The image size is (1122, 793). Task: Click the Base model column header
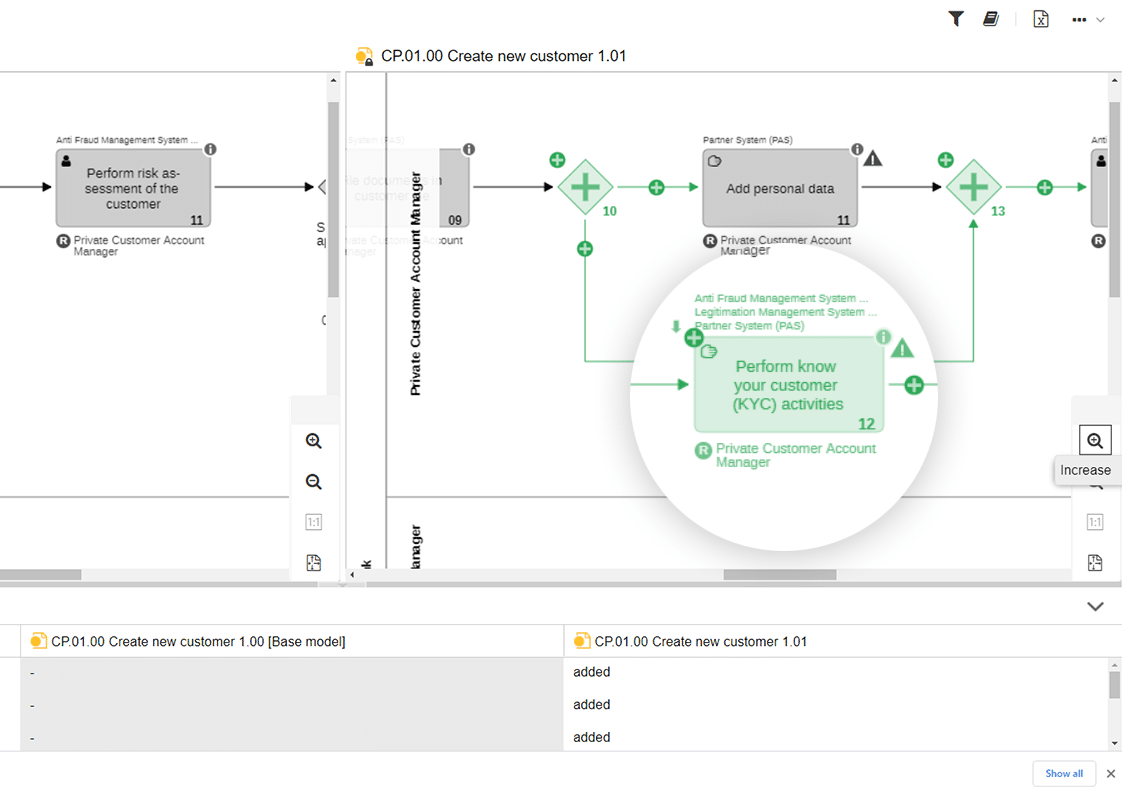198,641
